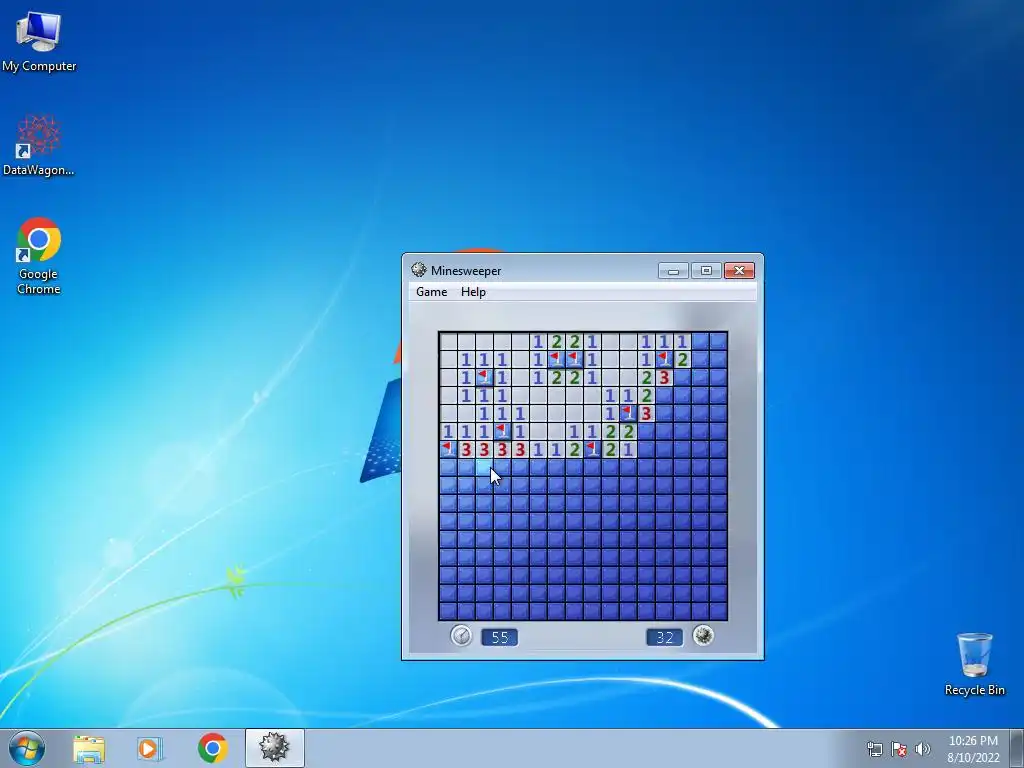
Task: Click the Show desktop button at the taskbar edge
Action: [x=1017, y=748]
